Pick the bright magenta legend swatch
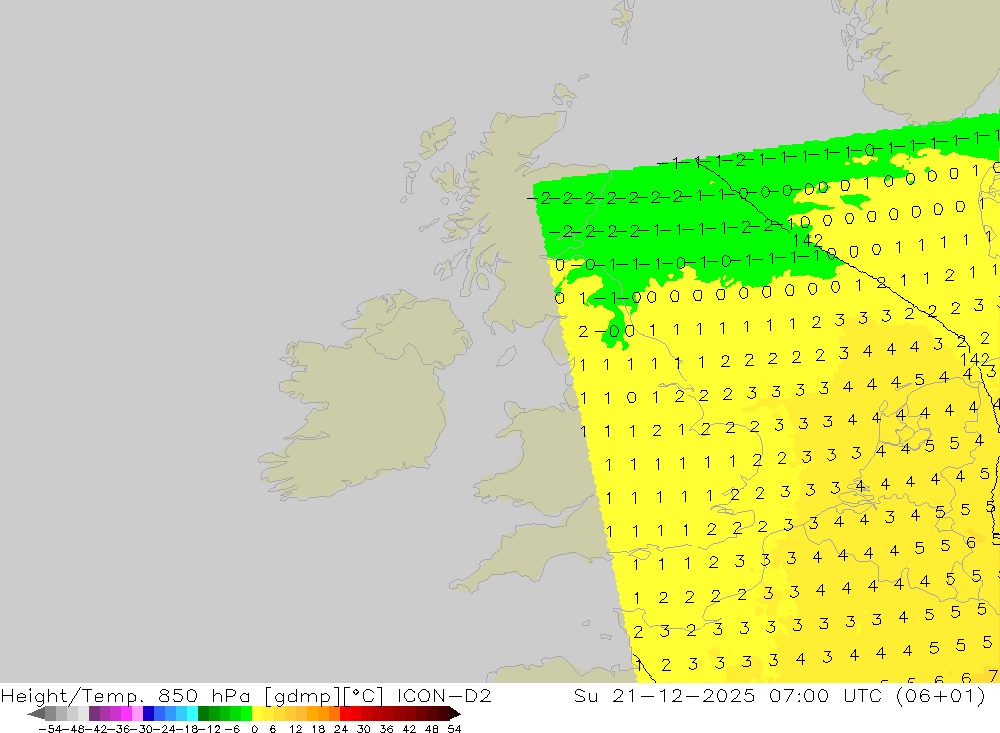 [126, 714]
